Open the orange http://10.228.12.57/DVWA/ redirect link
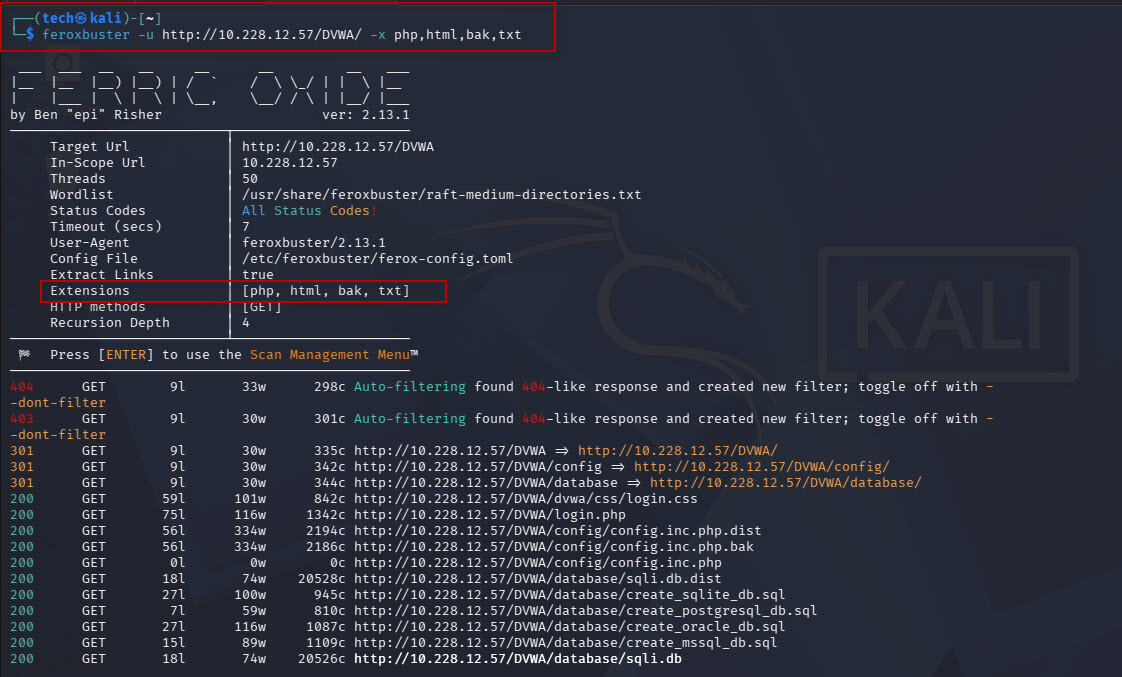Image resolution: width=1122 pixels, height=677 pixels. (678, 451)
